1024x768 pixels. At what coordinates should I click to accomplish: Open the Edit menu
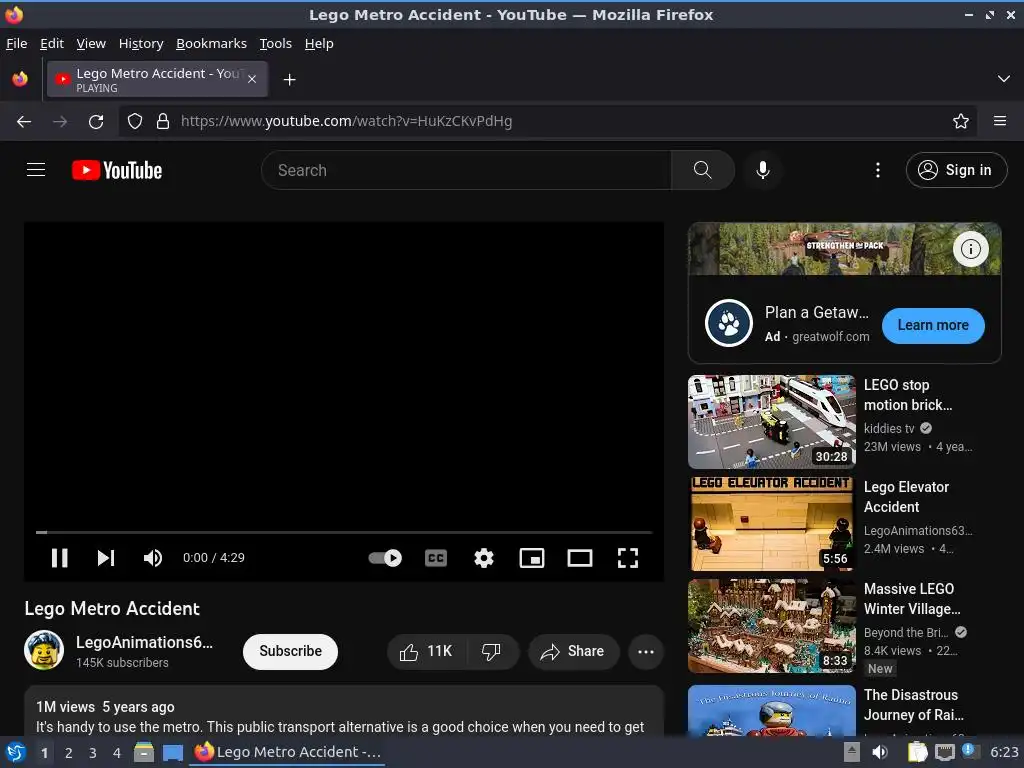[x=52, y=43]
